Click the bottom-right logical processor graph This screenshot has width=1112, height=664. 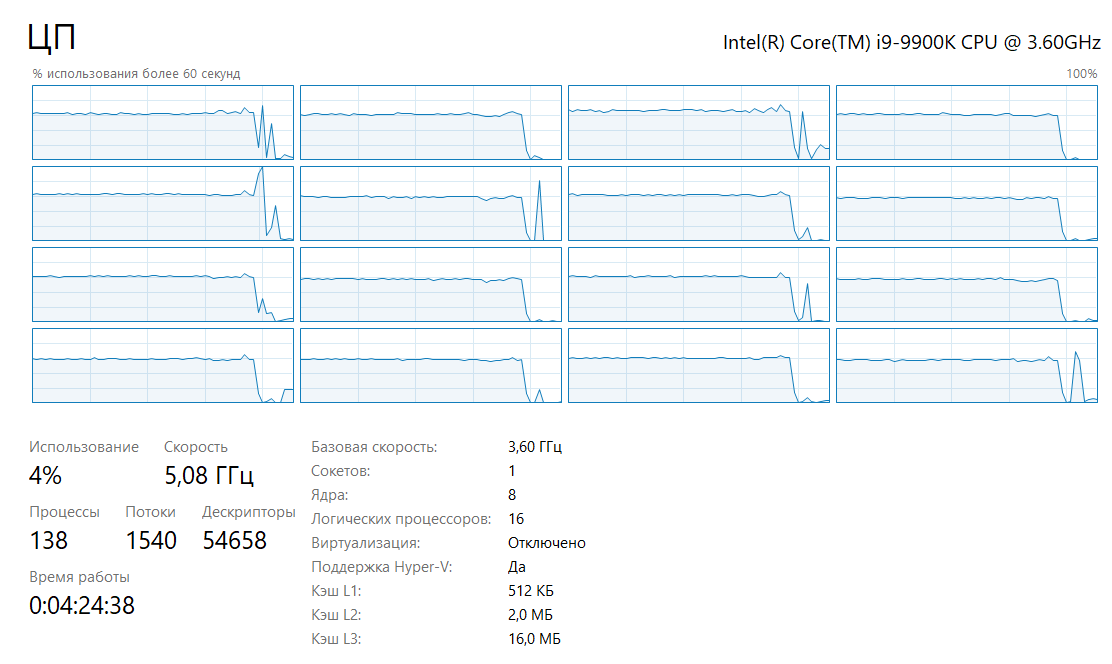coord(966,365)
